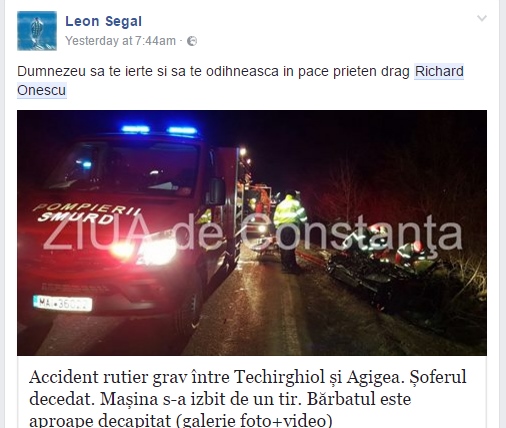Click the Onescu tagged name
This screenshot has width=506, height=428.
(x=42, y=90)
